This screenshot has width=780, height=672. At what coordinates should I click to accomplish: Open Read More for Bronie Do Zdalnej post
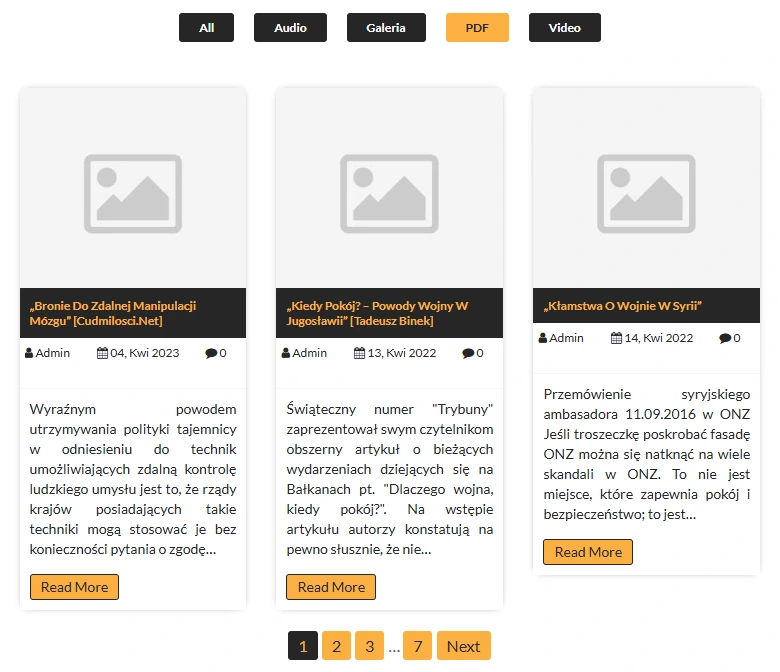(x=75, y=587)
